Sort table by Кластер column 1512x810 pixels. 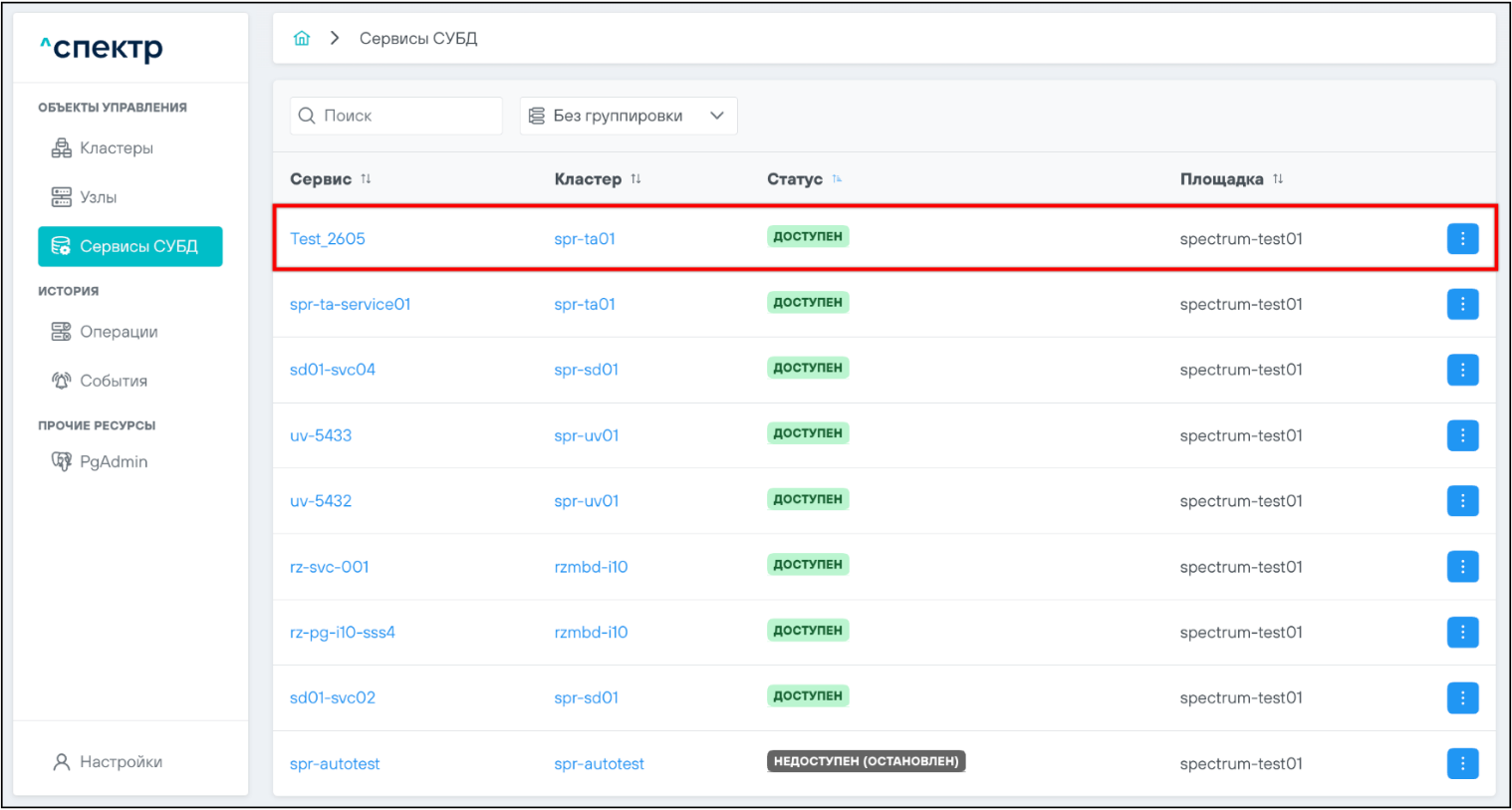pyautogui.click(x=635, y=179)
